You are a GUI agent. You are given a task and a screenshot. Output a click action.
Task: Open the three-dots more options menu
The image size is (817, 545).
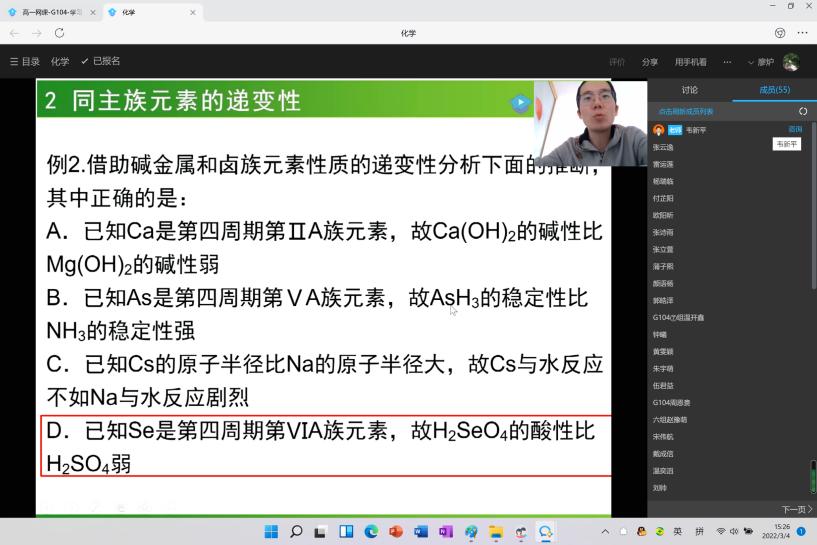tap(727, 62)
